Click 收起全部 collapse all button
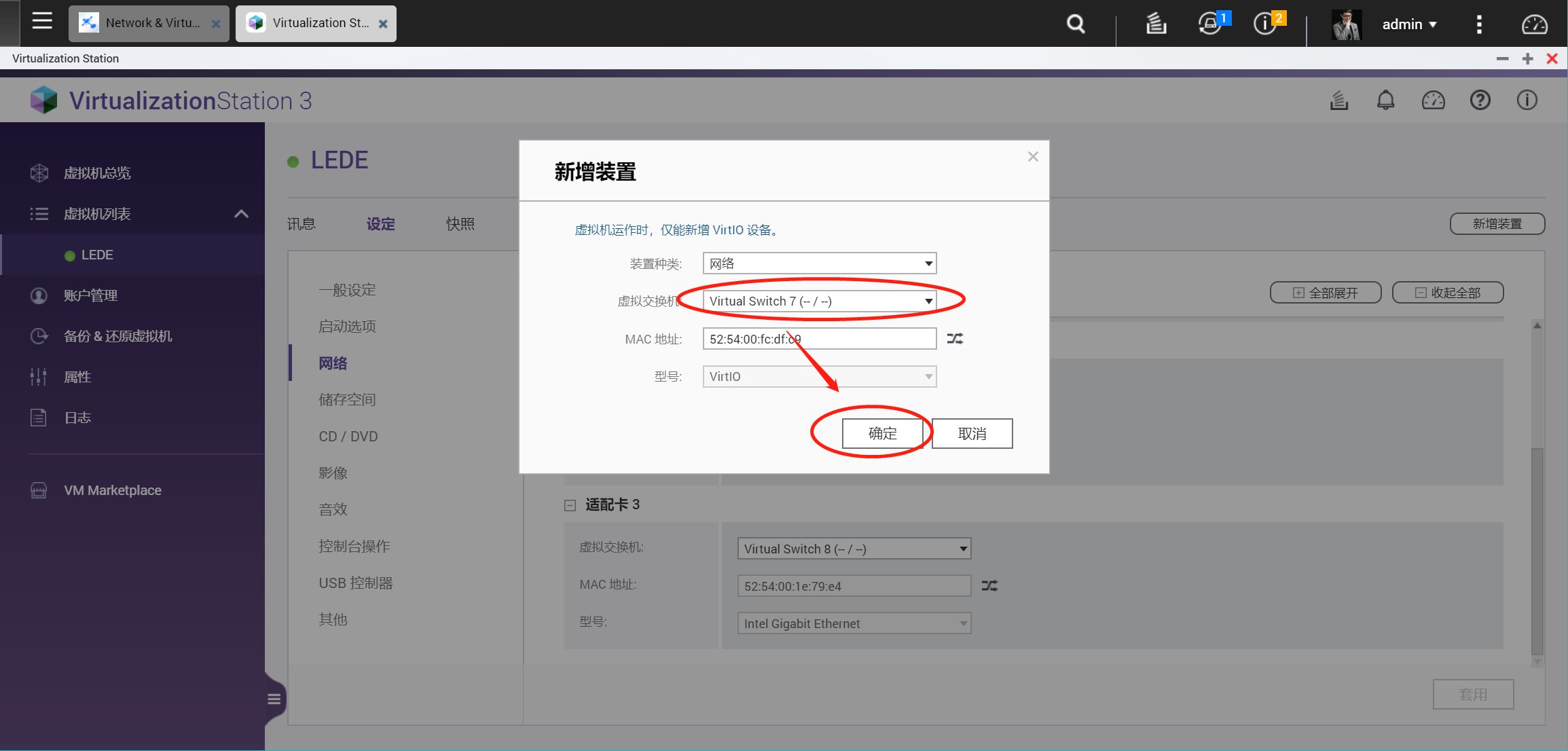The width and height of the screenshot is (1568, 751). point(1448,293)
